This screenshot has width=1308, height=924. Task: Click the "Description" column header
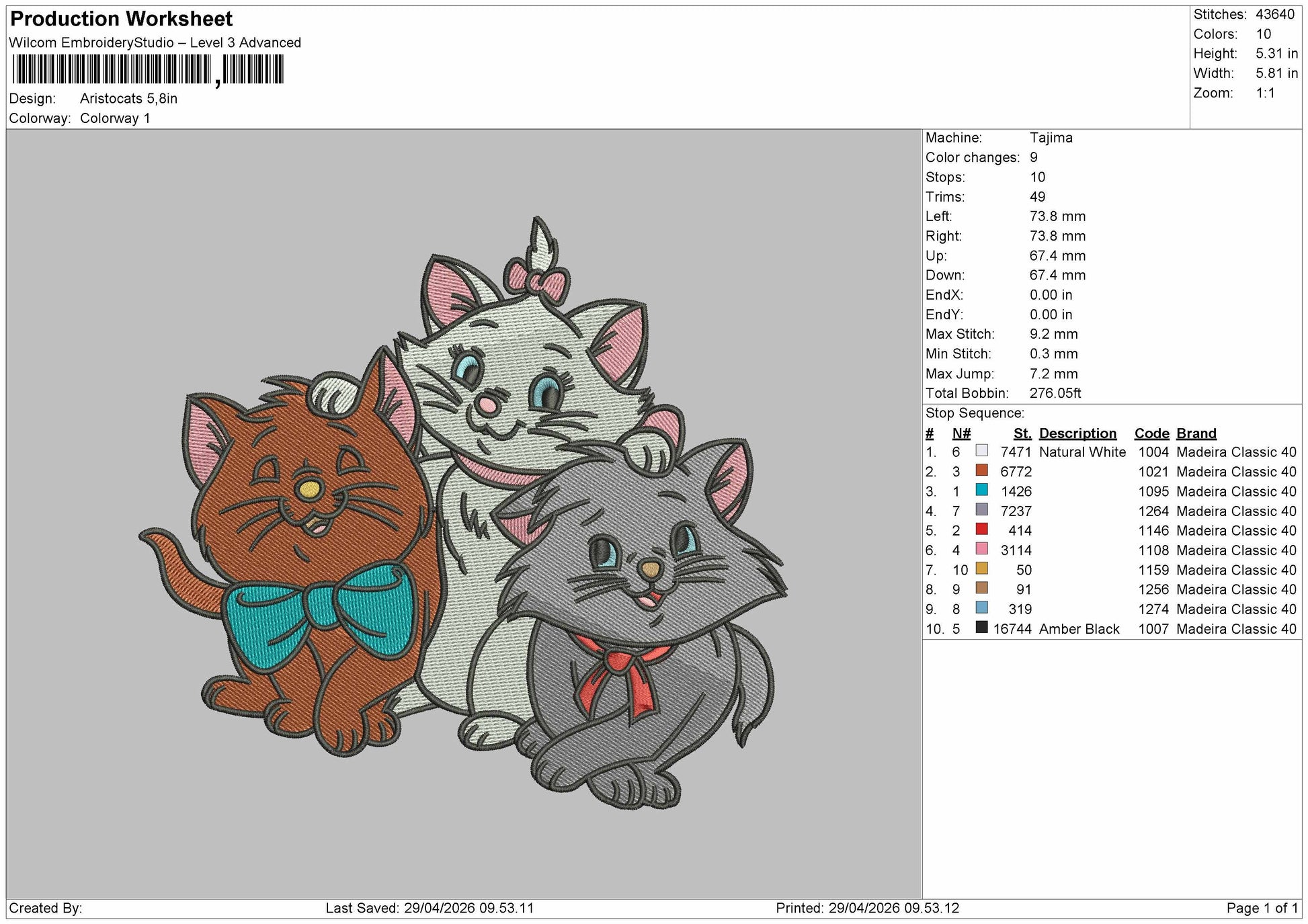[x=1078, y=433]
